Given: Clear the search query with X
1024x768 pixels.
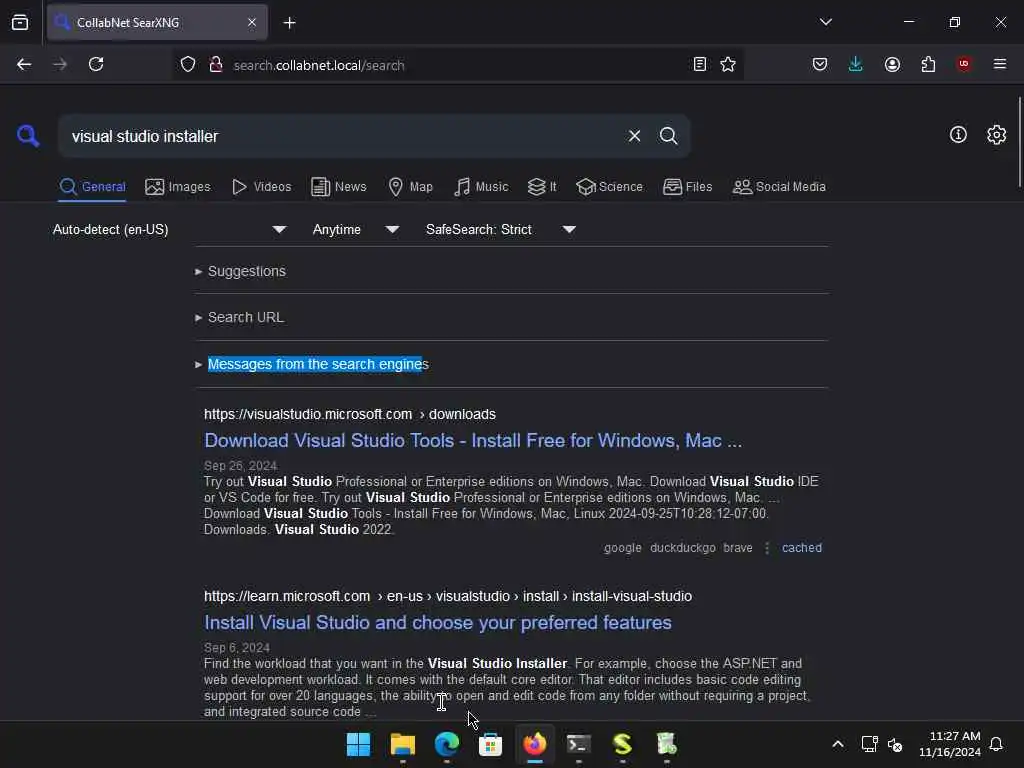Looking at the screenshot, I should click(634, 136).
